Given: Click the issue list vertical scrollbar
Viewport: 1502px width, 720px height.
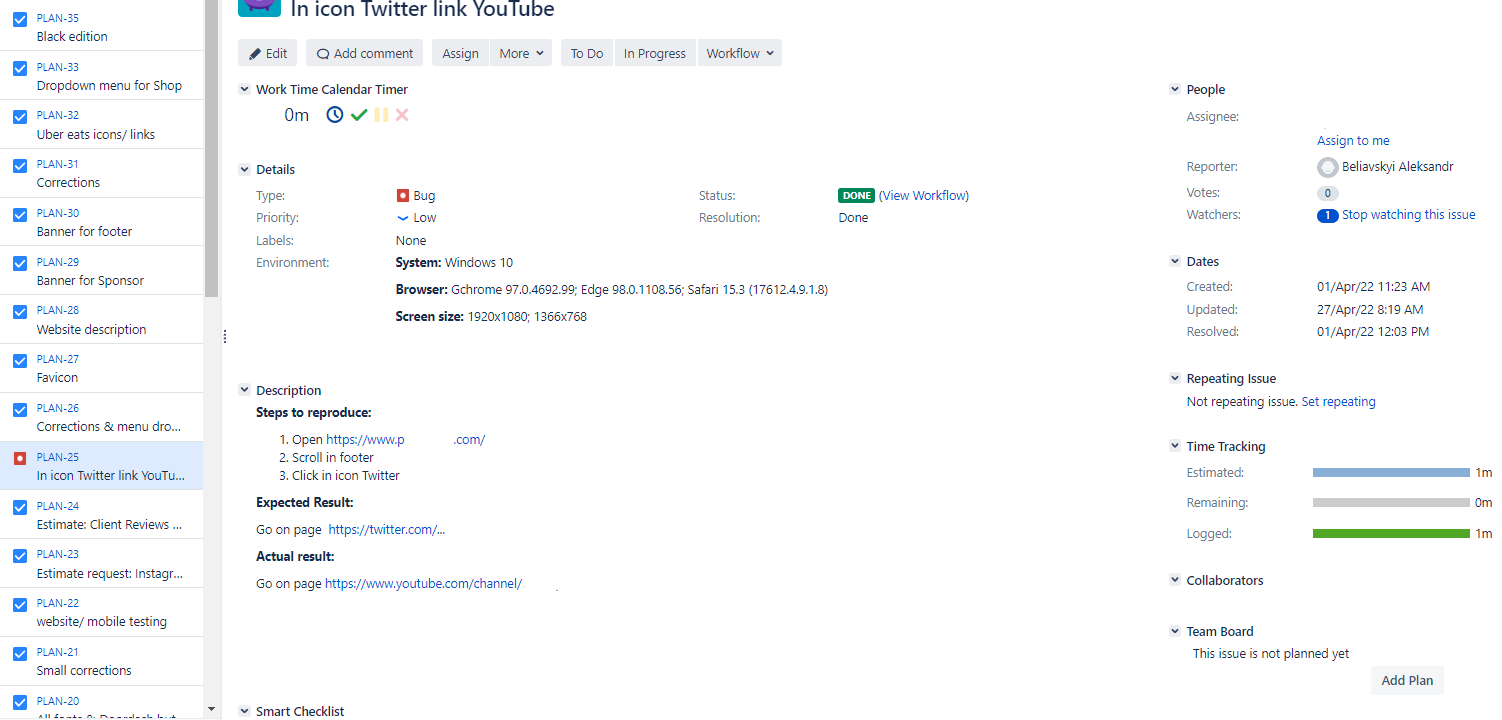Looking at the screenshot, I should (x=211, y=148).
